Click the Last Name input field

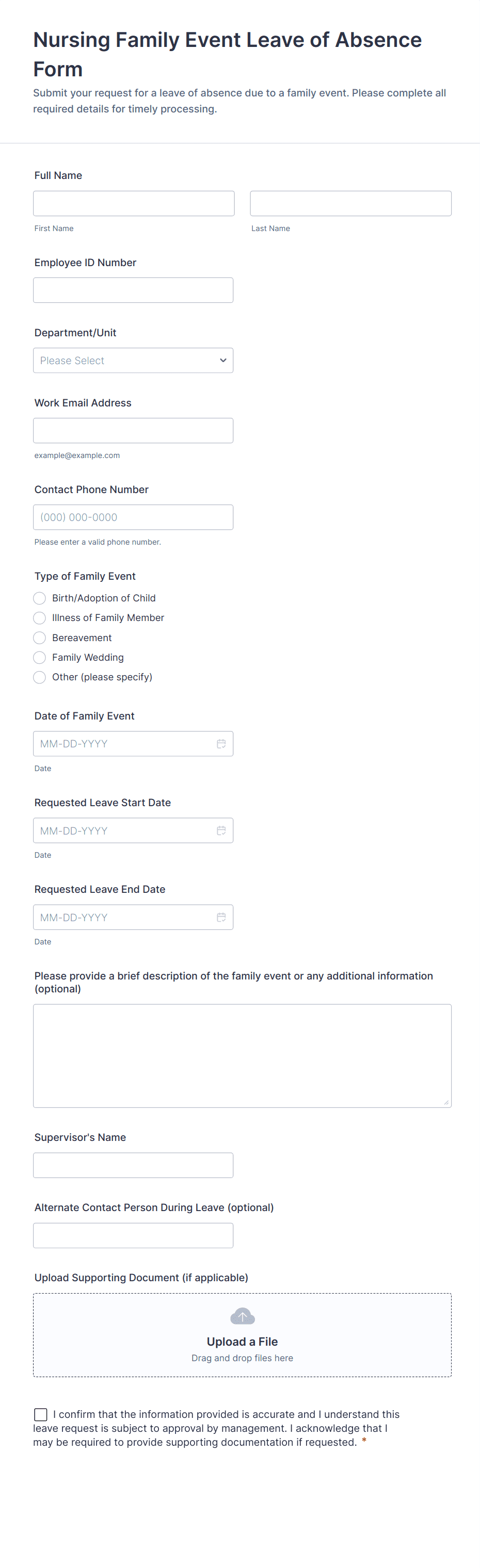pos(350,203)
